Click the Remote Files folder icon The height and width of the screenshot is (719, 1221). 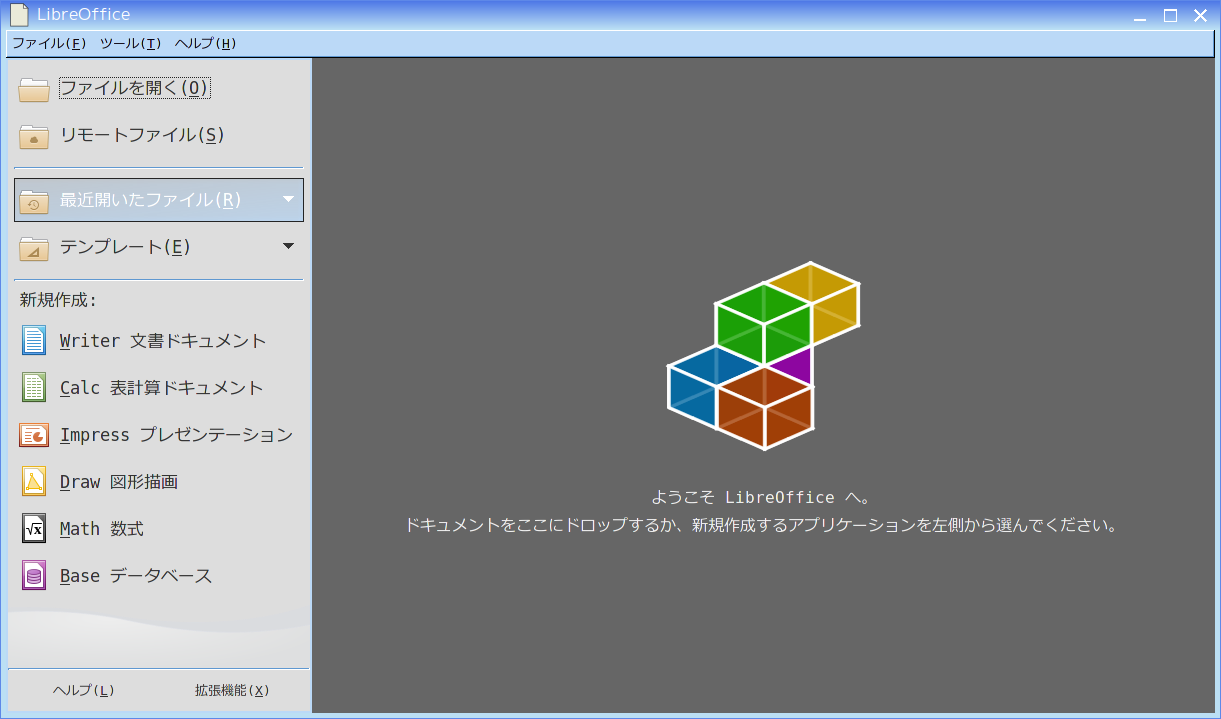click(x=34, y=136)
